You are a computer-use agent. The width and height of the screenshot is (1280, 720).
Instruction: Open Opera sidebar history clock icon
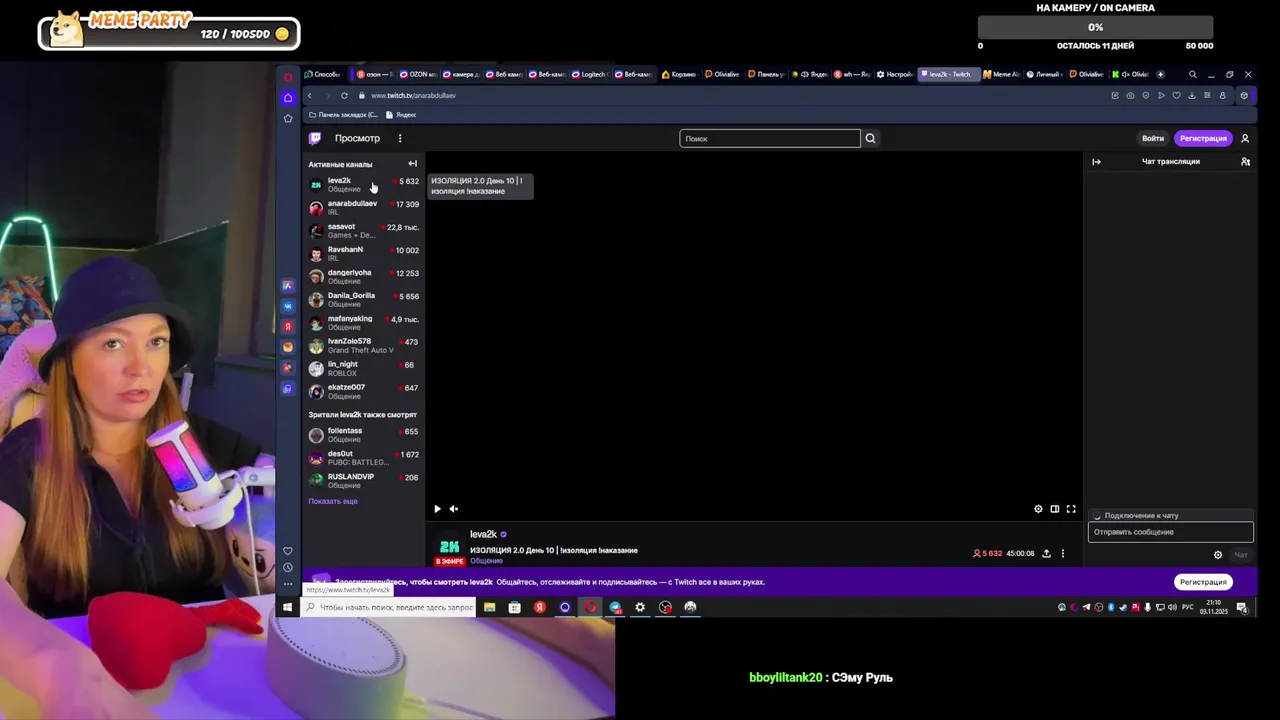pos(288,568)
